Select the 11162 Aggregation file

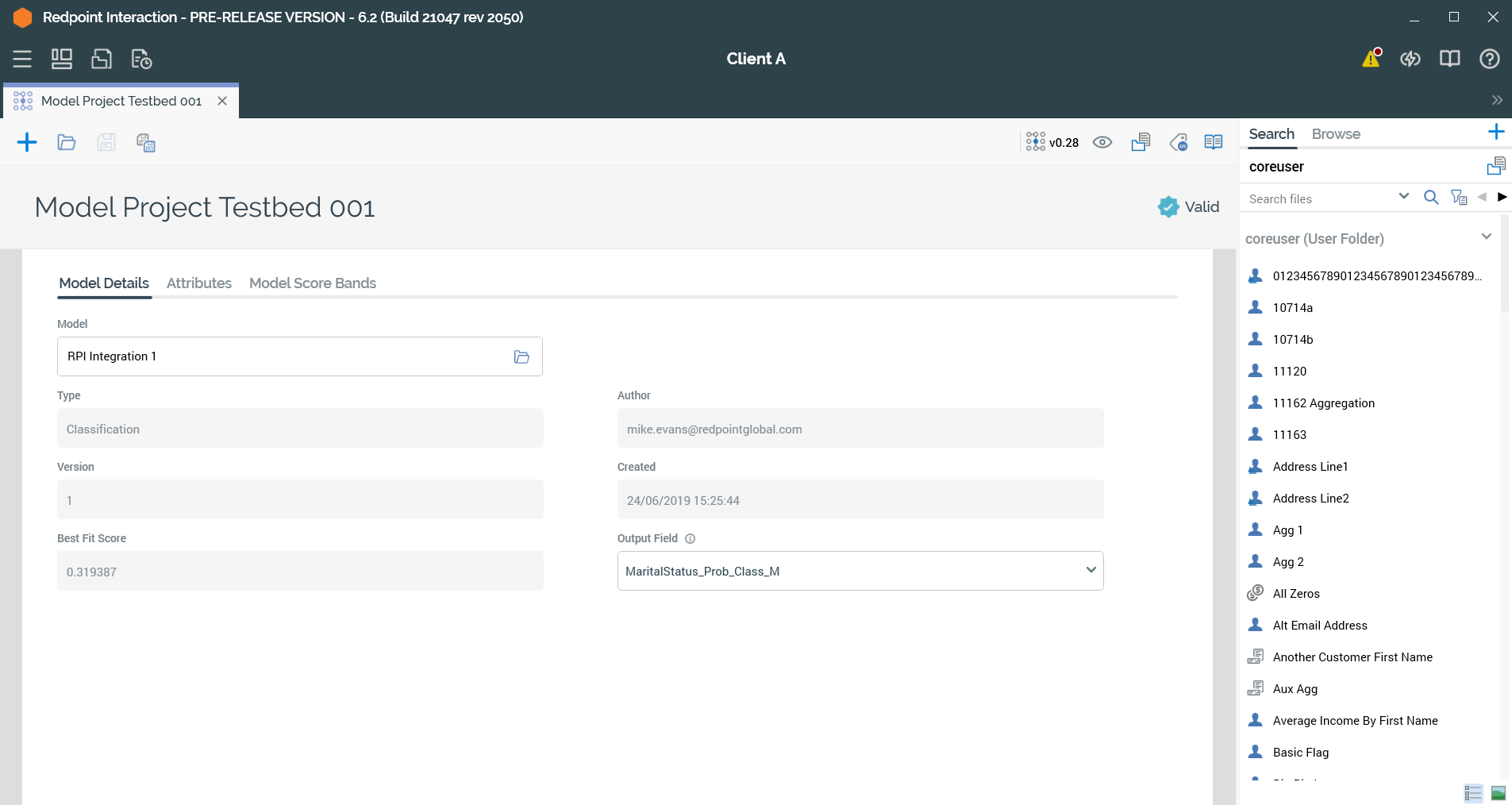(x=1323, y=403)
